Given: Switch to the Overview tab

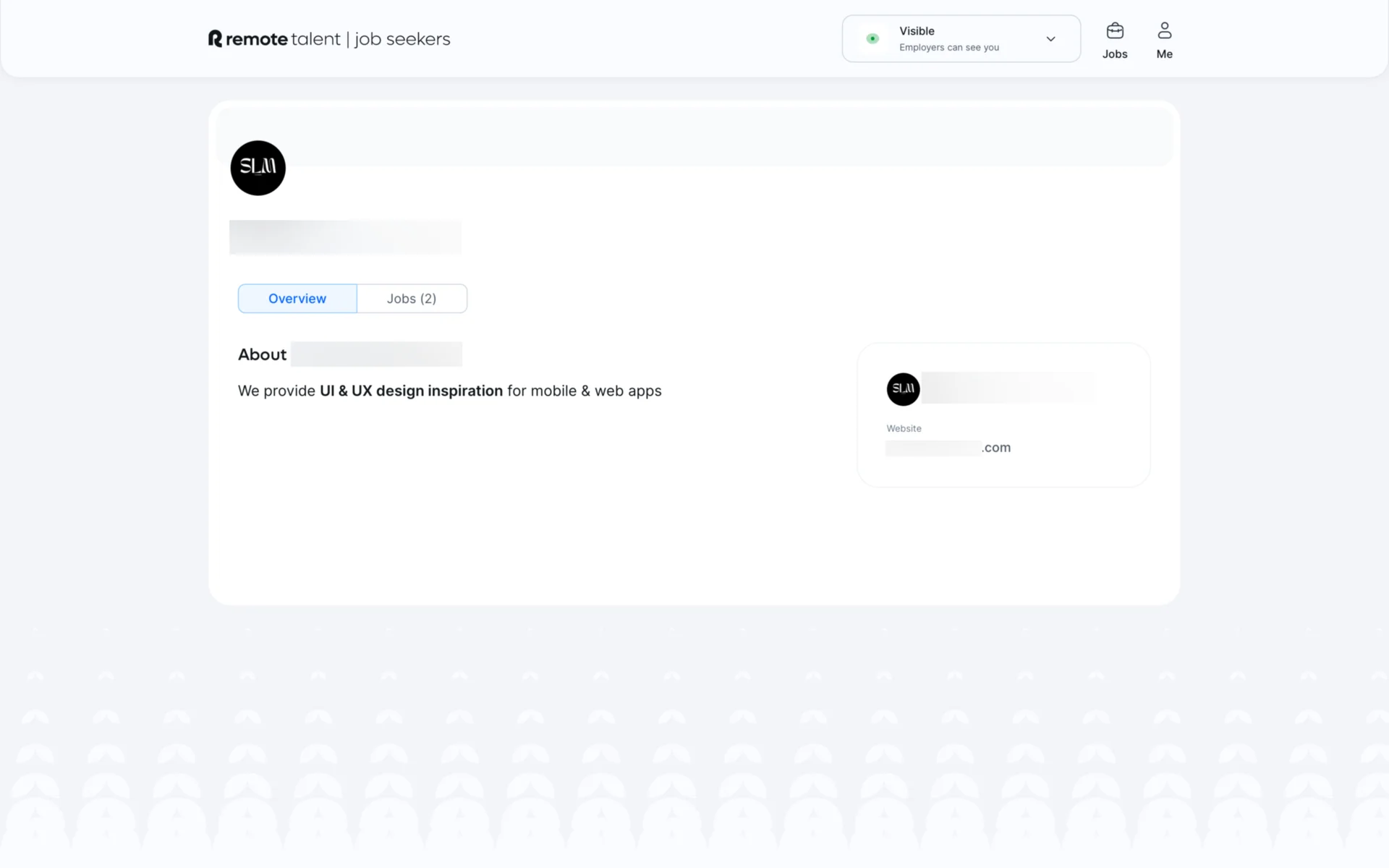Looking at the screenshot, I should [x=297, y=299].
